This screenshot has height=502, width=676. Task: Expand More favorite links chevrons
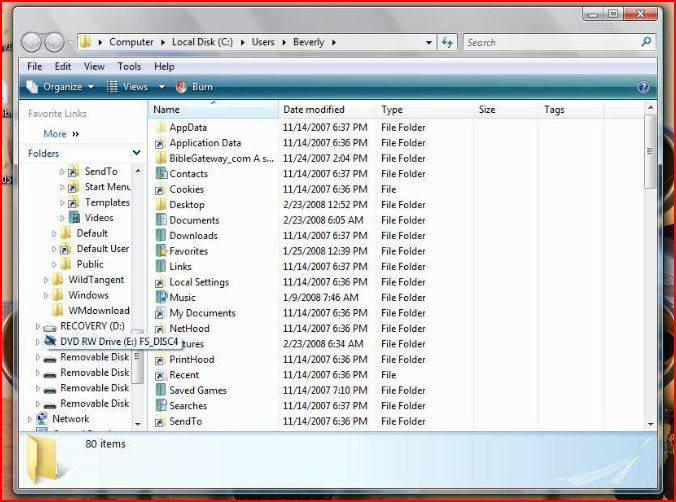coord(76,134)
